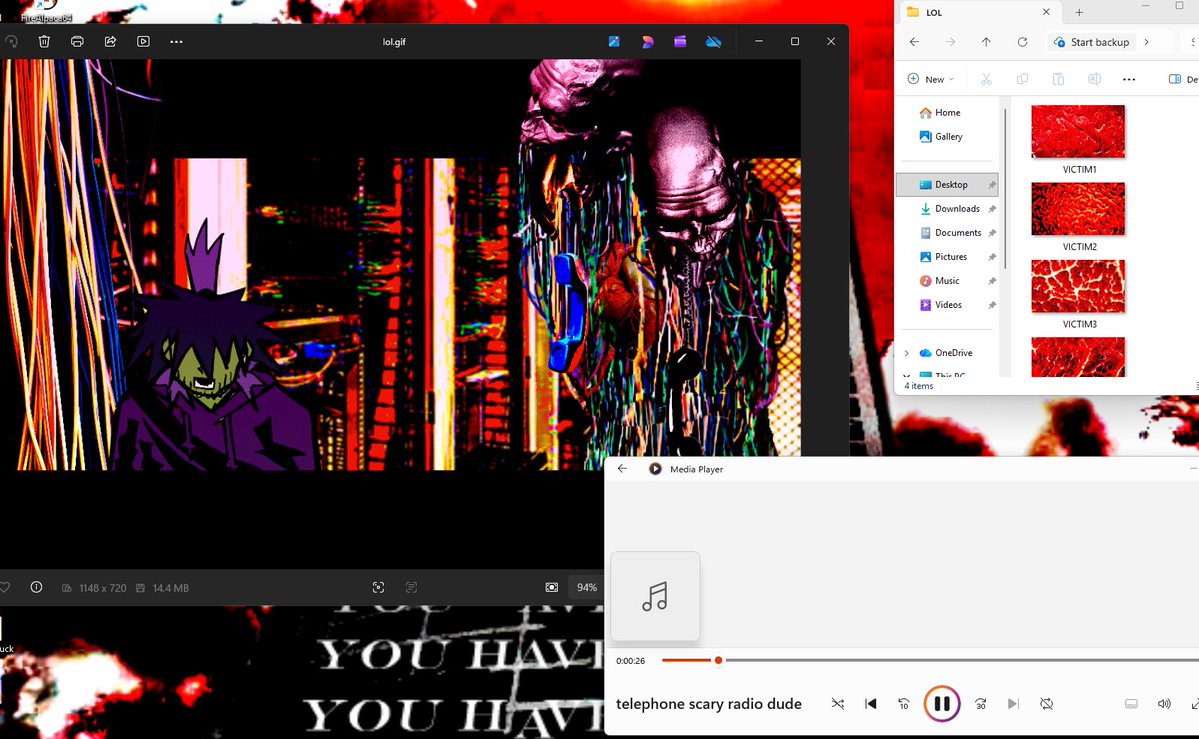Go up one folder in Explorer

(x=986, y=42)
